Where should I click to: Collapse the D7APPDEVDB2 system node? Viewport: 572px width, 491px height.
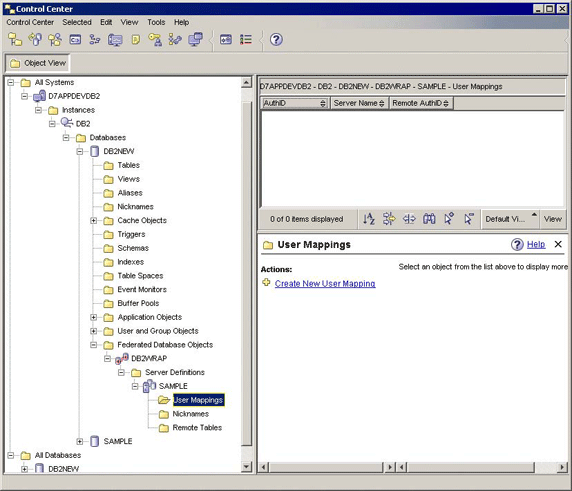24,96
